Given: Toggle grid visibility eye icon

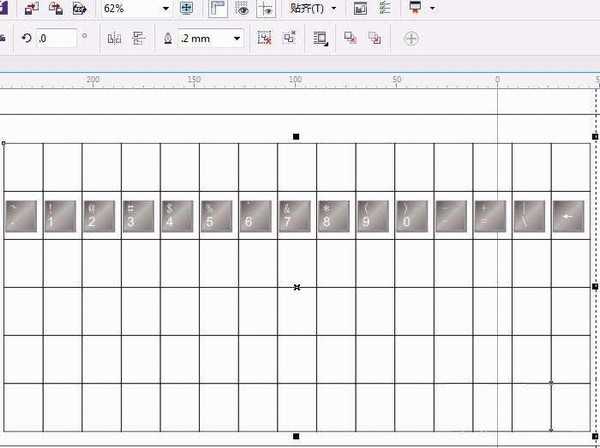Looking at the screenshot, I should (241, 8).
